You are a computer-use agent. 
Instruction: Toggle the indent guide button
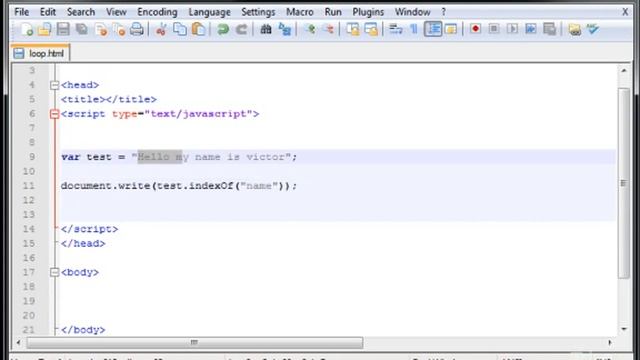coord(433,29)
